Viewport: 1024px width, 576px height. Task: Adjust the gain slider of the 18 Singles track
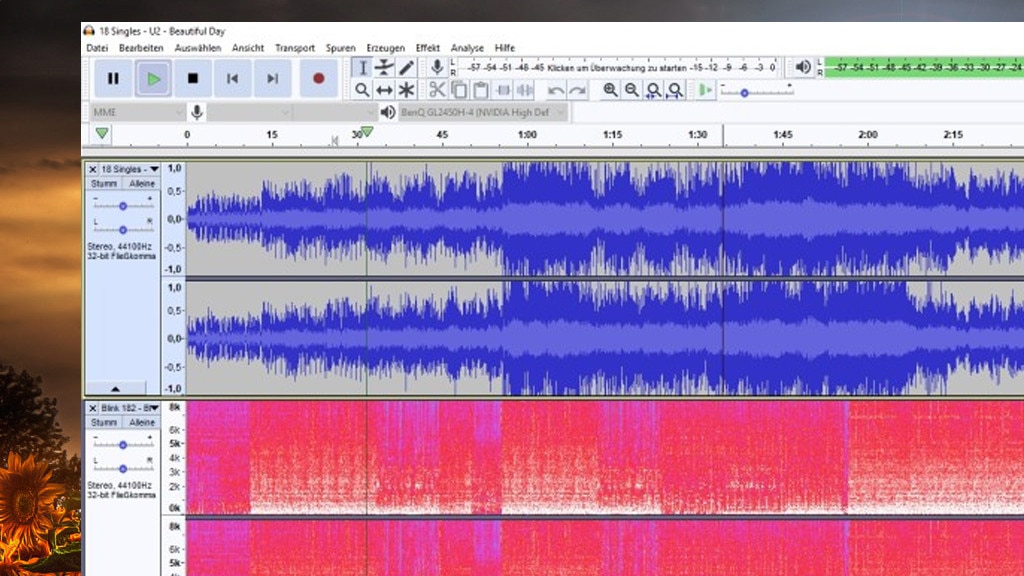[123, 206]
